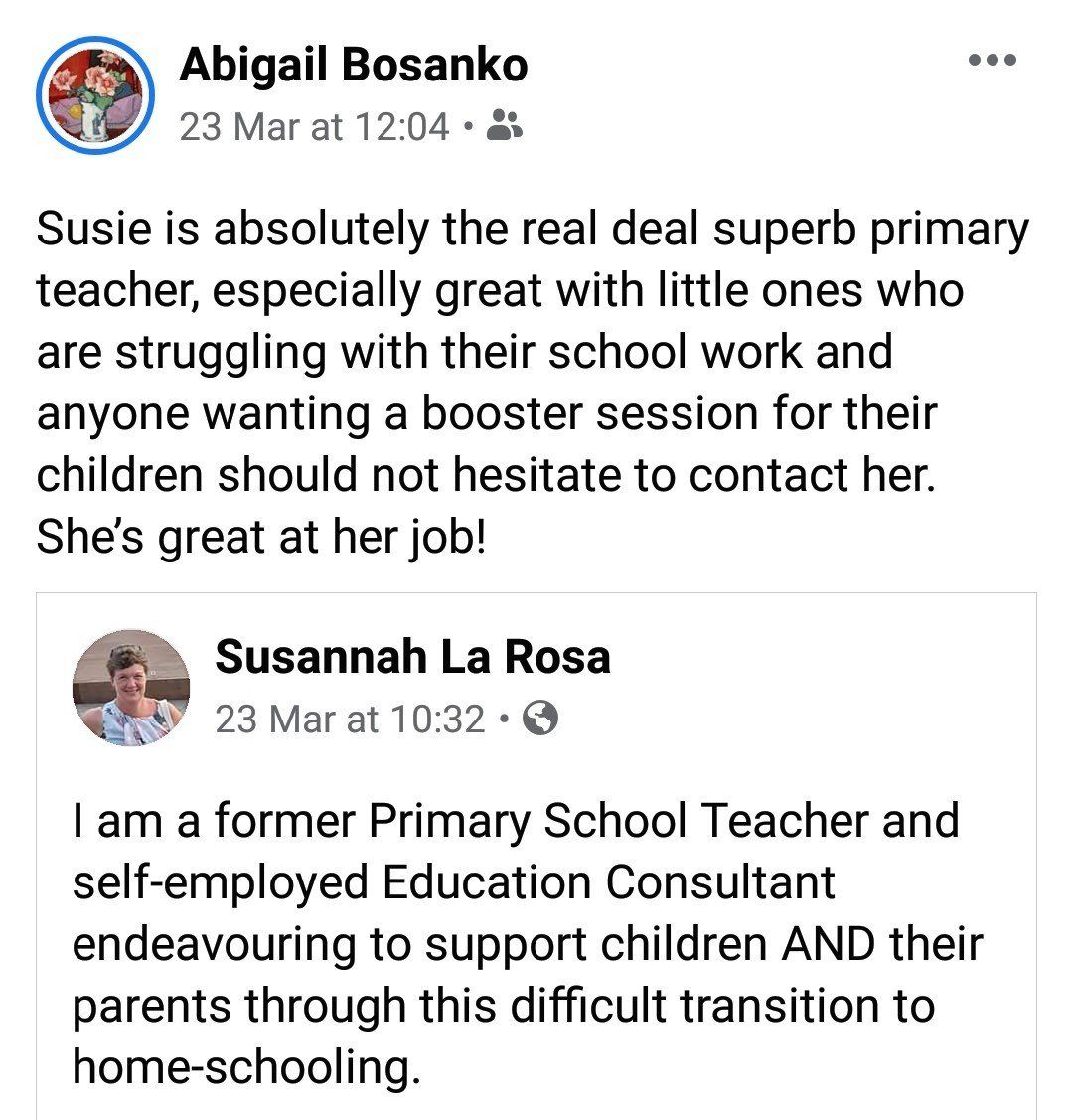Image resolution: width=1073 pixels, height=1120 pixels.
Task: Open Susannah La Rosa's profile photo
Action: coord(131,687)
